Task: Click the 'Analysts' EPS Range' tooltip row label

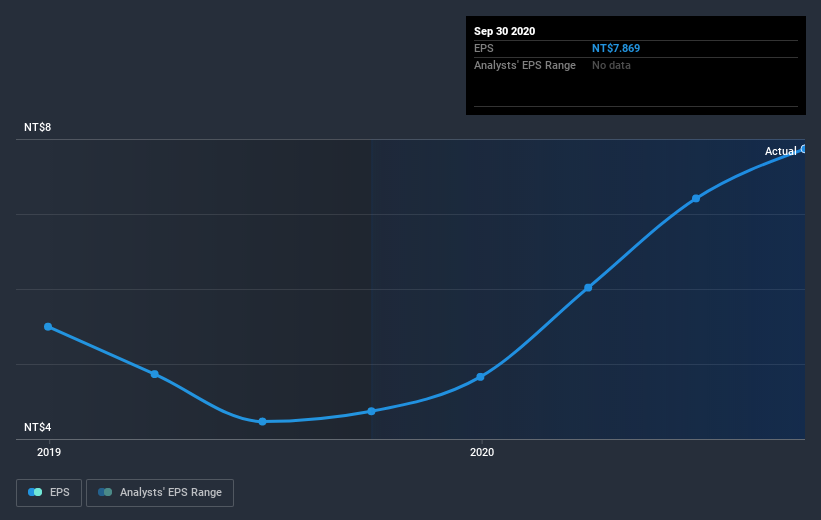Action: click(x=525, y=65)
